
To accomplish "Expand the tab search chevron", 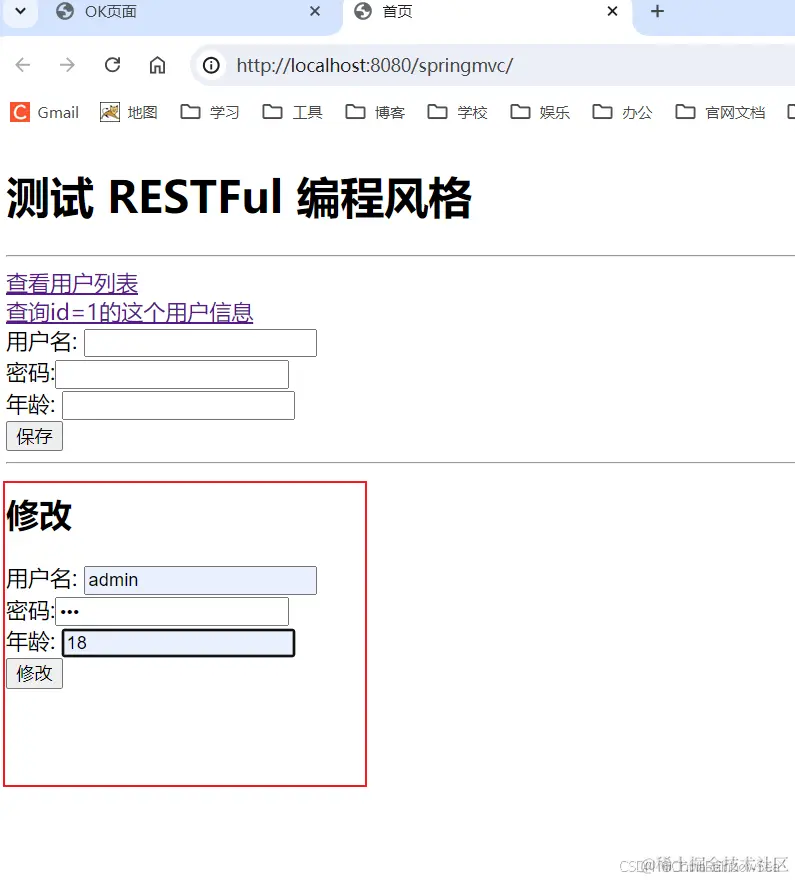I will tap(20, 11).
